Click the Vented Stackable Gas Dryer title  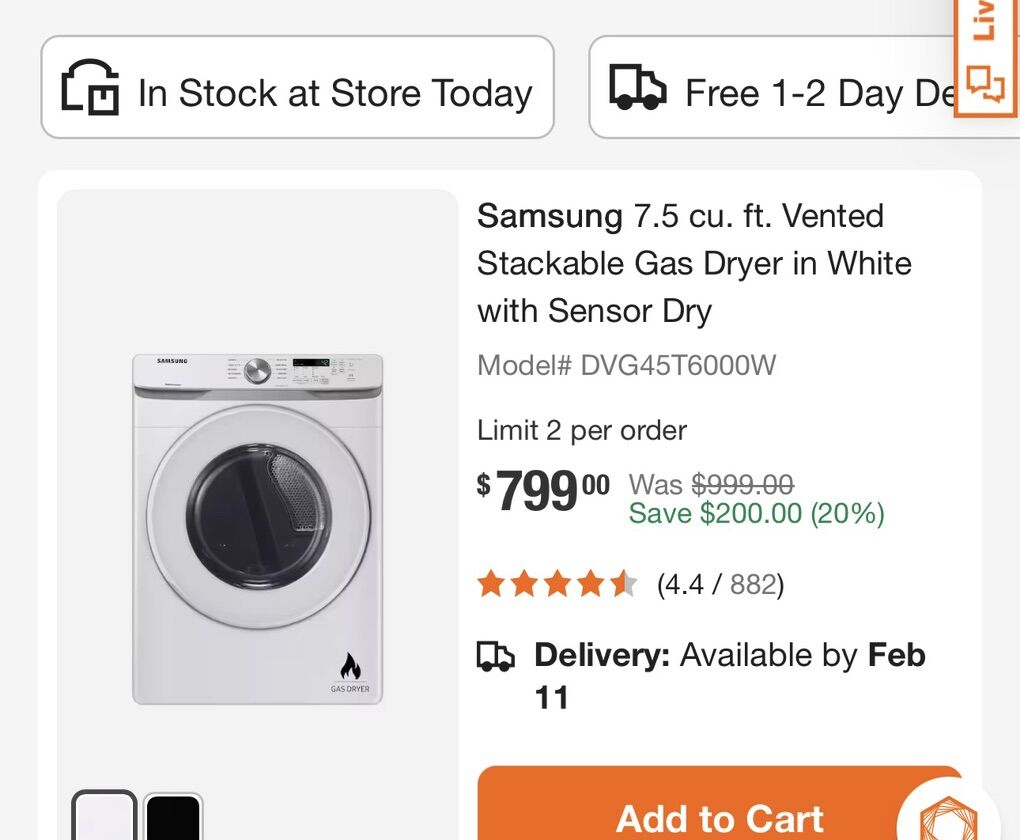(694, 263)
